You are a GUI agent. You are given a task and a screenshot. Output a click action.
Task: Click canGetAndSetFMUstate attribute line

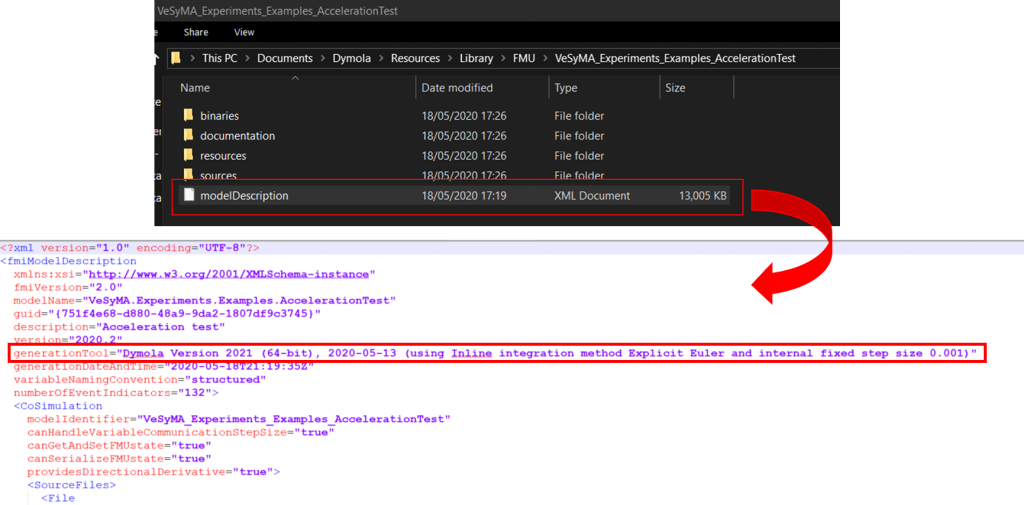[x=120, y=446]
